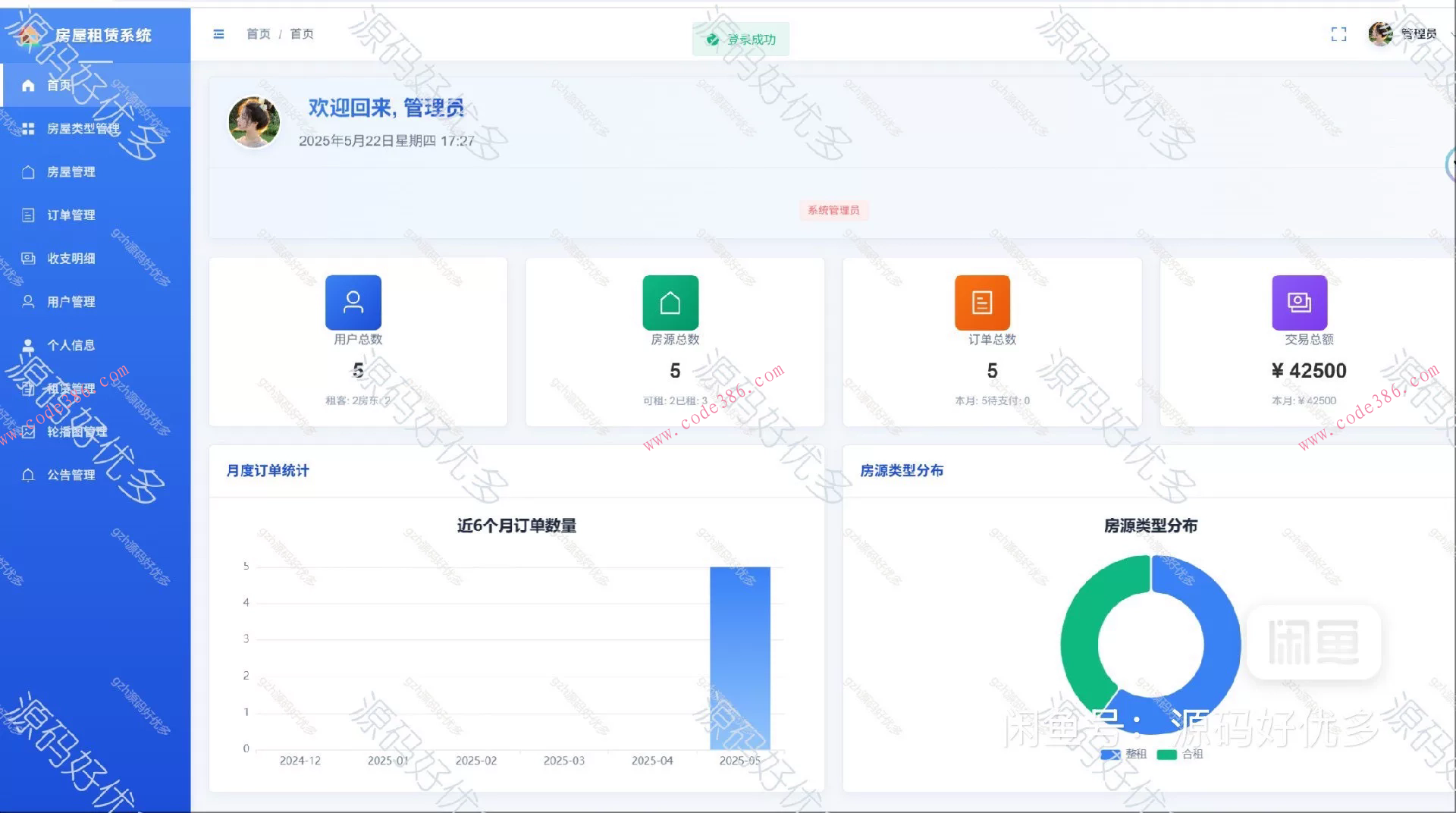Select 首页 in the breadcrumb trail
This screenshot has height=813, width=1456.
(257, 34)
